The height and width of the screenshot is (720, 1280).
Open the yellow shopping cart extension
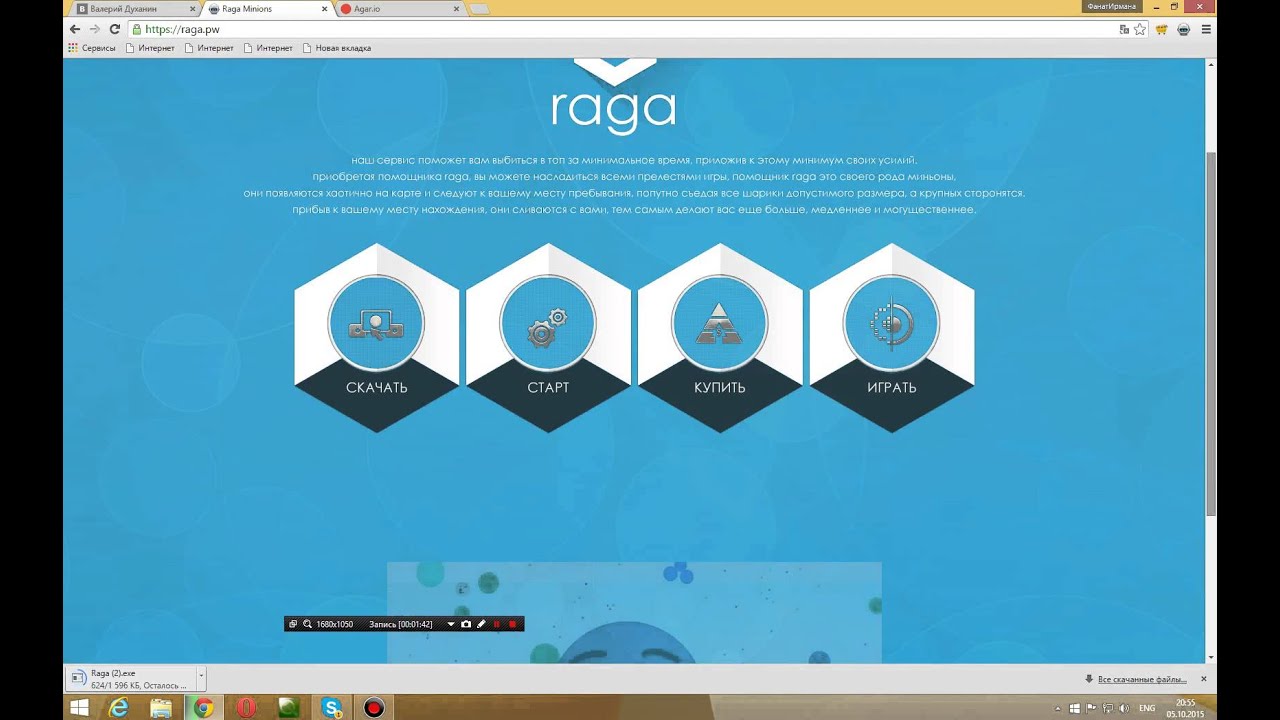click(x=1162, y=29)
